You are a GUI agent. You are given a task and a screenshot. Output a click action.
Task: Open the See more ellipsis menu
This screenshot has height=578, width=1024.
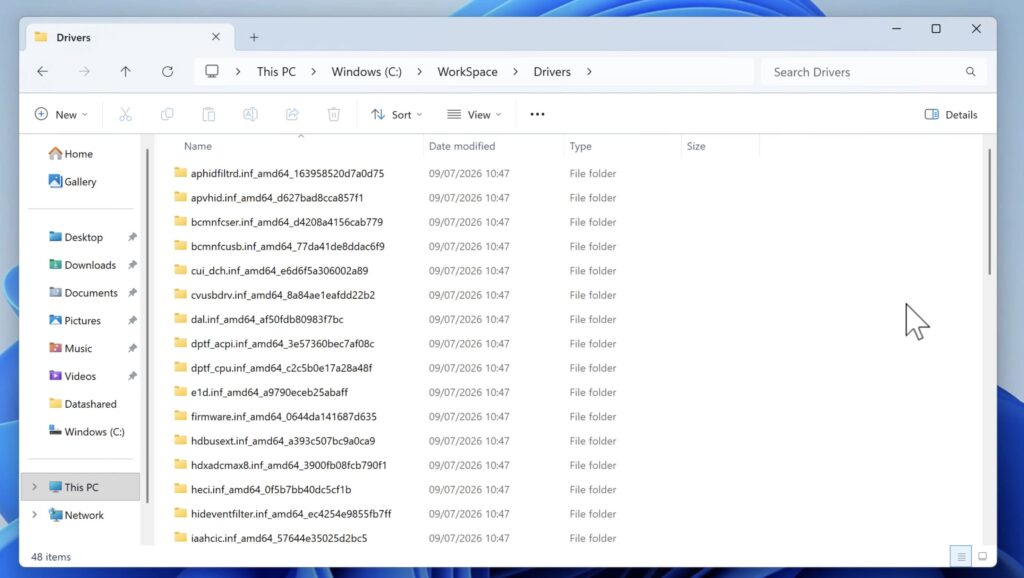[537, 114]
